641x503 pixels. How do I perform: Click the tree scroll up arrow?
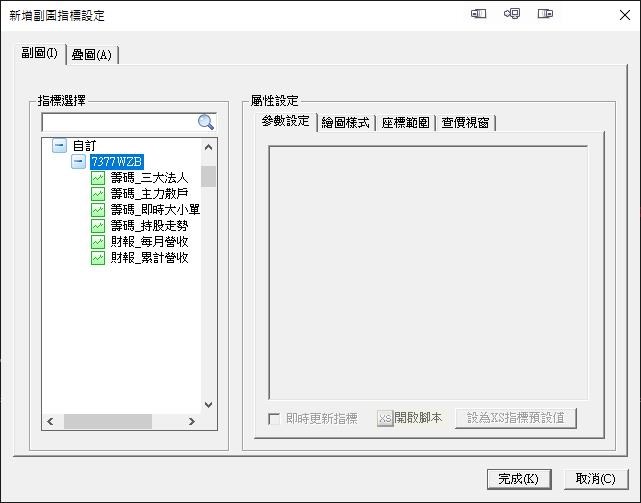pyautogui.click(x=208, y=147)
